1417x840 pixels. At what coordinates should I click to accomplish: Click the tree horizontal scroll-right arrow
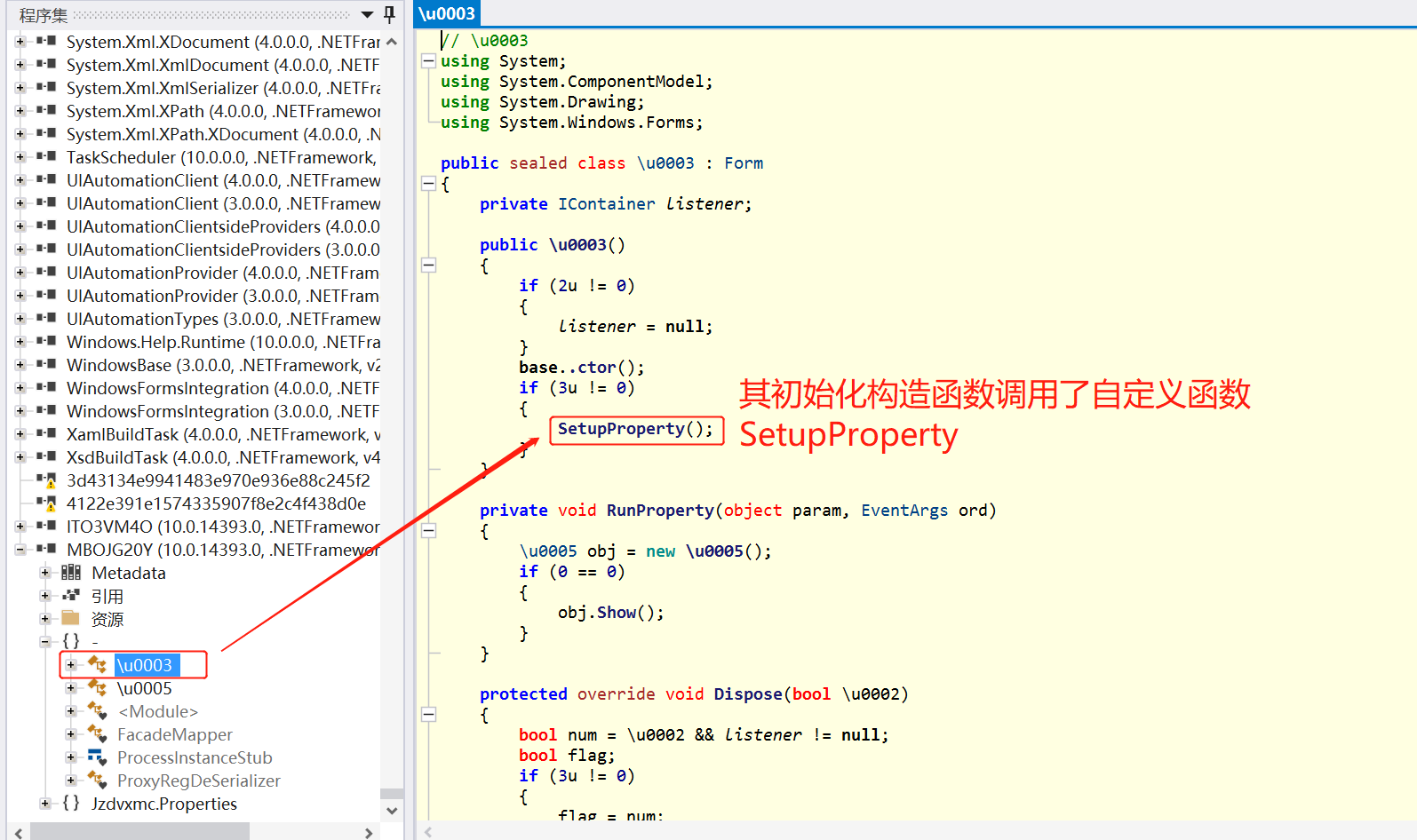[369, 833]
